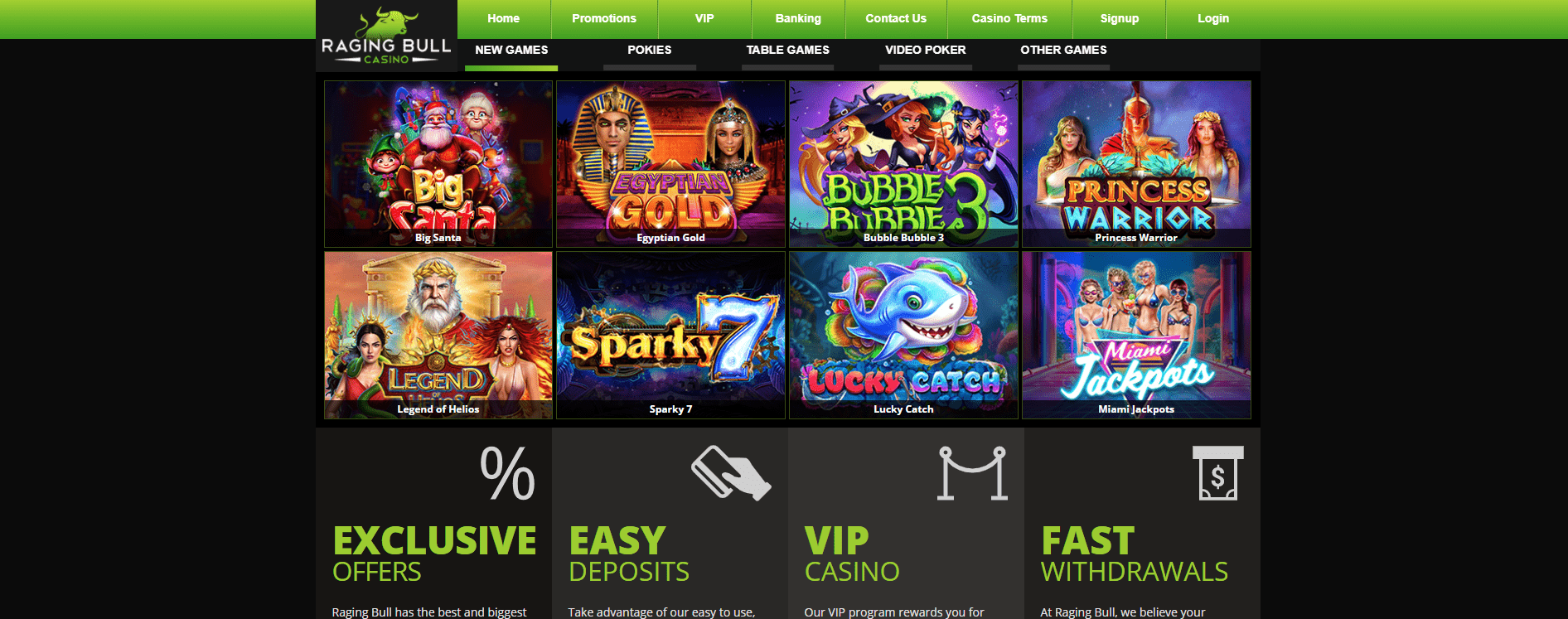Switch to the Table Games tab
Viewport: 1568px width, 619px height.
click(787, 51)
